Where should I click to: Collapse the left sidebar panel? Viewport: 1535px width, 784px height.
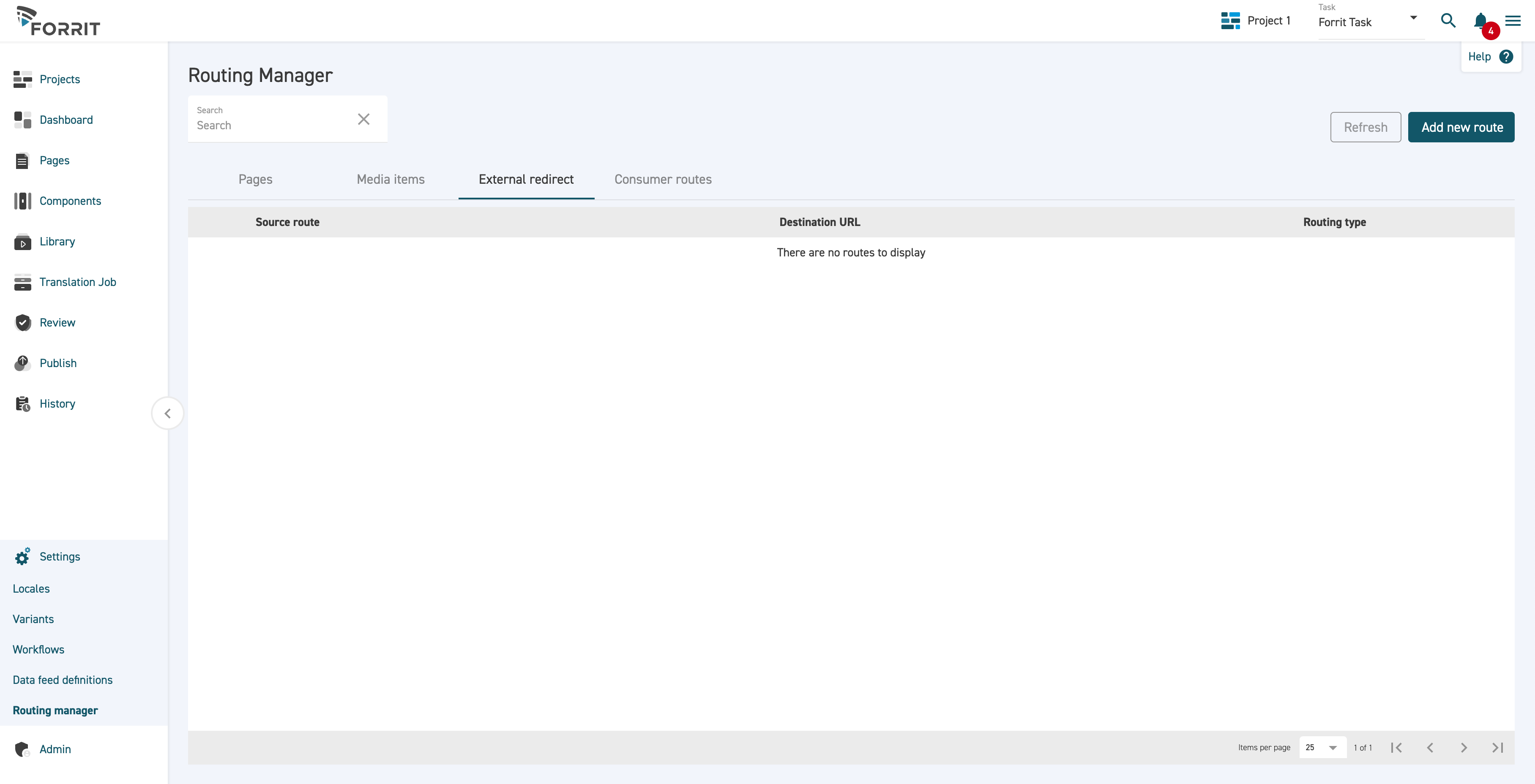click(x=167, y=413)
